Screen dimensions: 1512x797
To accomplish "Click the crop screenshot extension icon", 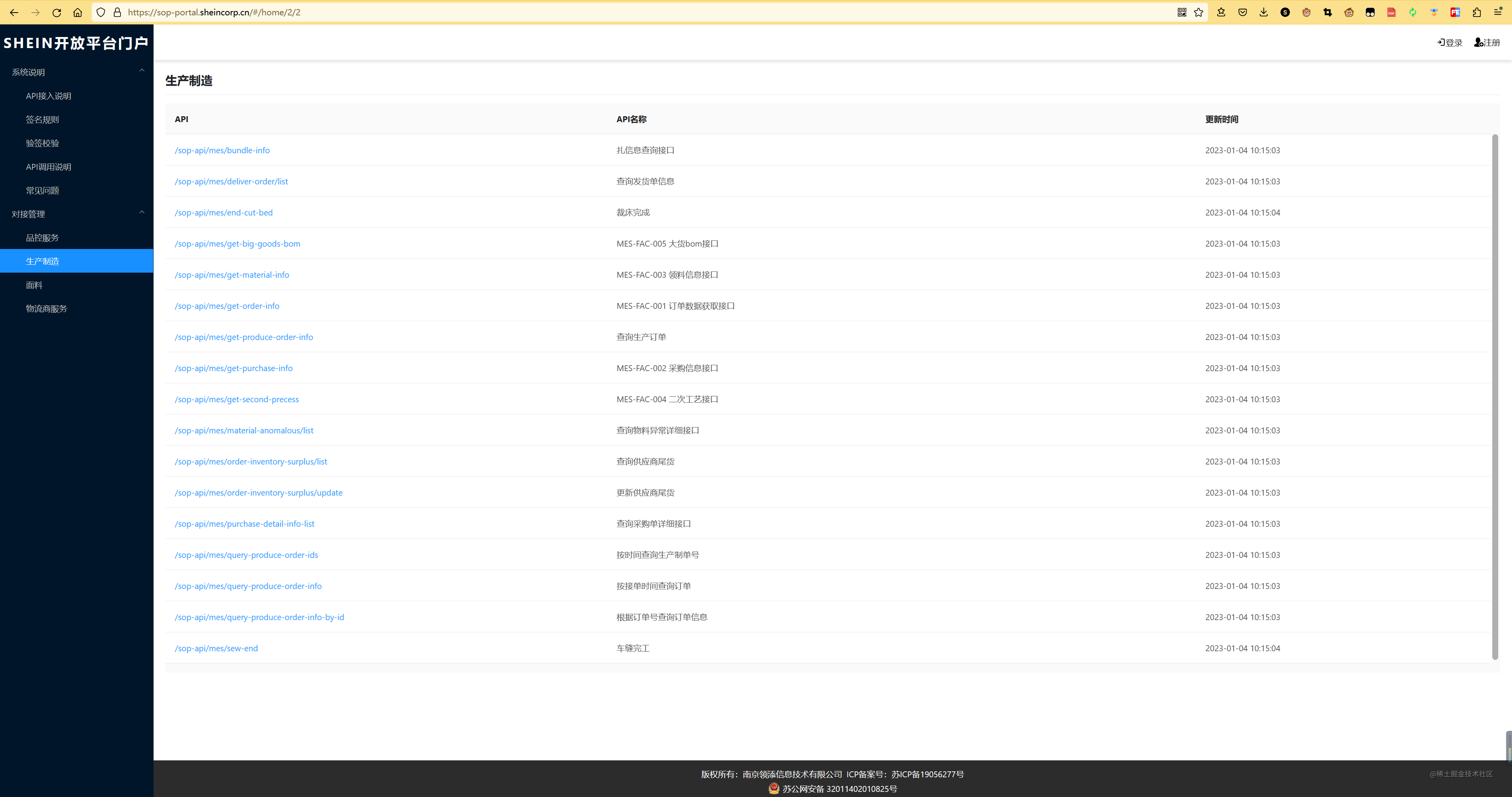I will [1328, 12].
